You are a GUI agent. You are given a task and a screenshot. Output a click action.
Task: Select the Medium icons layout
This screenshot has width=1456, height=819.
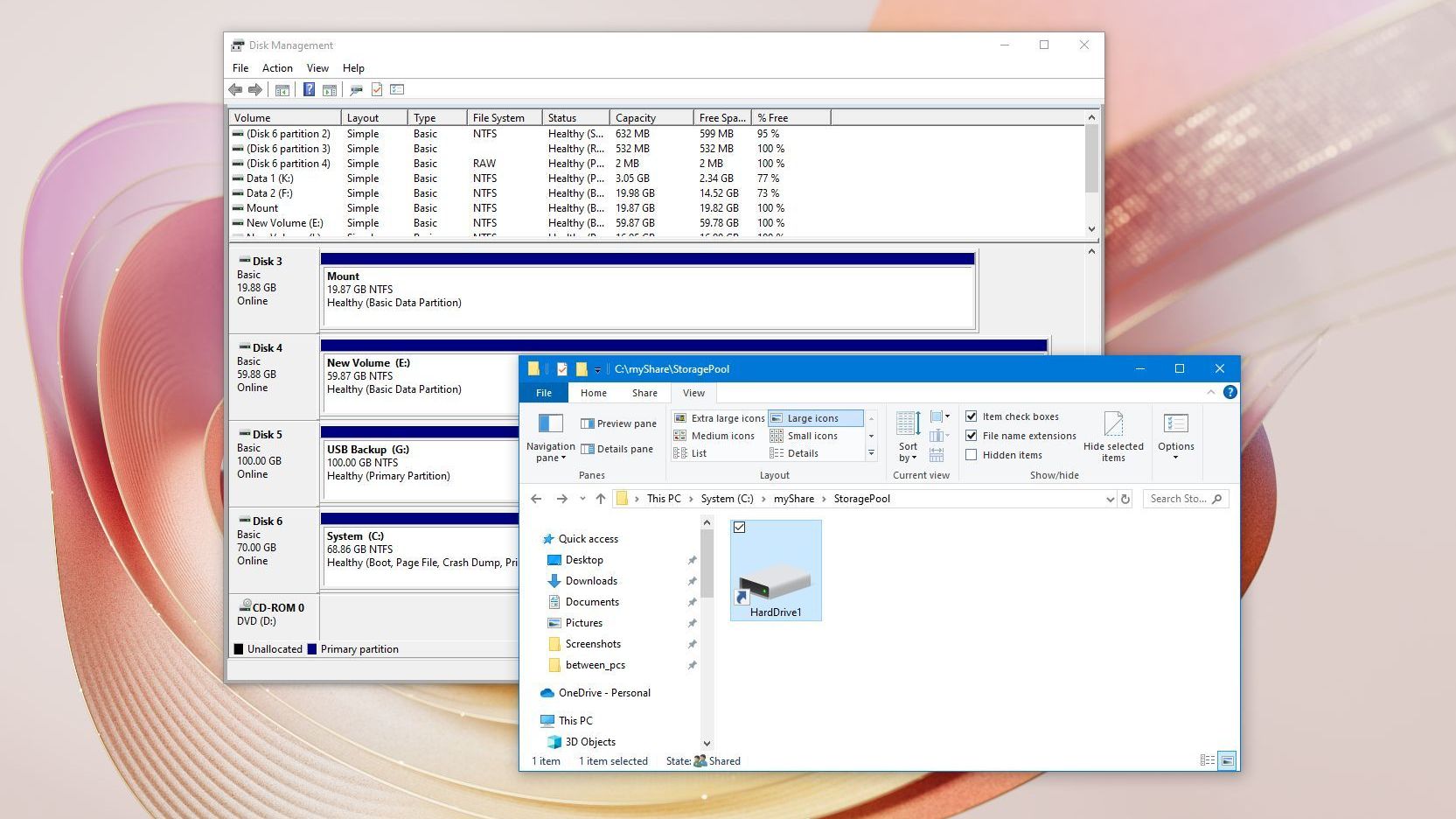[714, 436]
